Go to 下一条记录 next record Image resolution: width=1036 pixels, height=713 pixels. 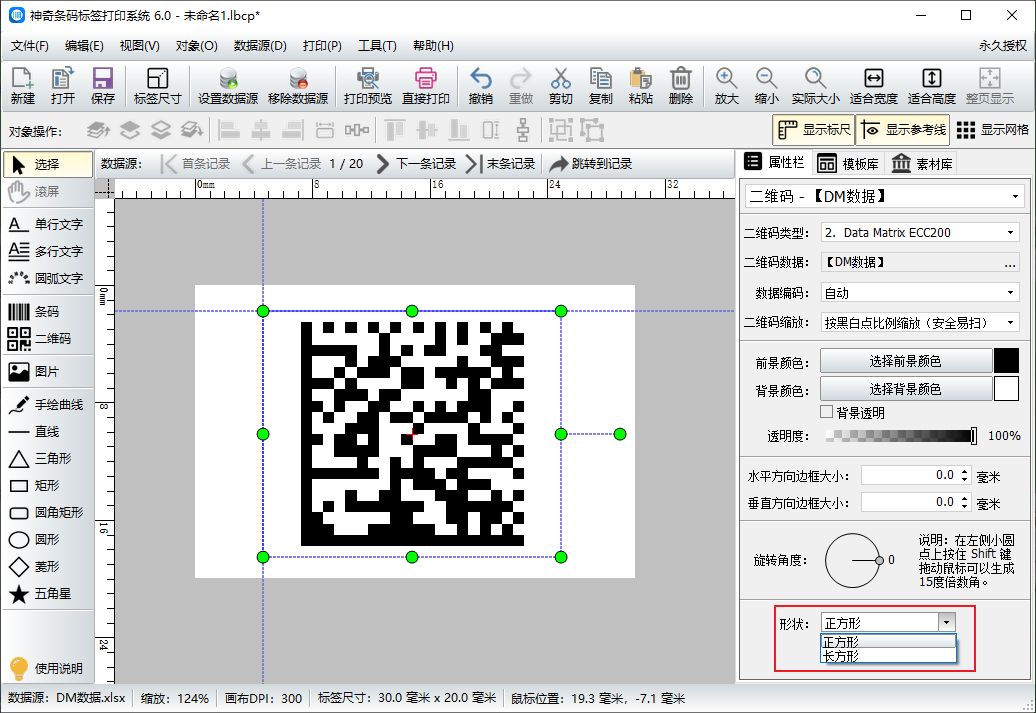coord(416,163)
